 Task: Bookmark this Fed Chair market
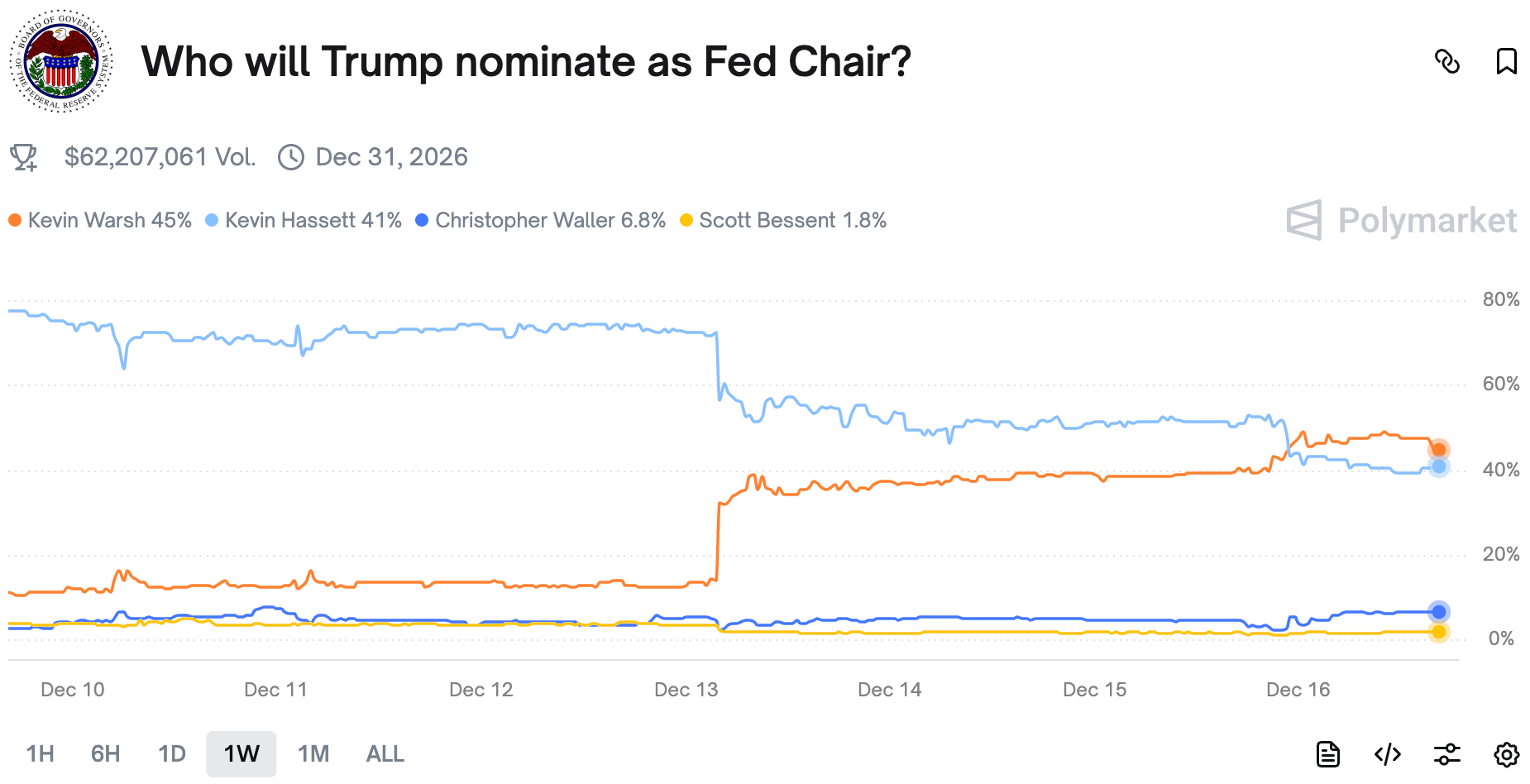(x=1506, y=61)
